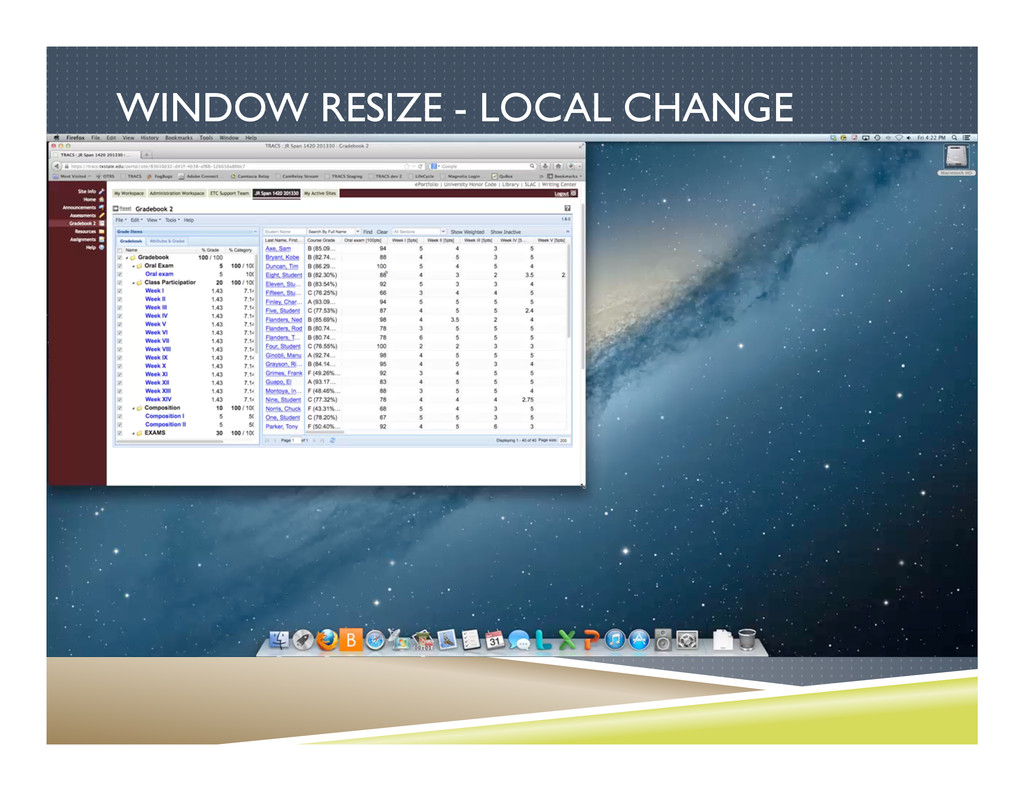
Task: Click the Firefox URL address bar
Action: (245, 167)
